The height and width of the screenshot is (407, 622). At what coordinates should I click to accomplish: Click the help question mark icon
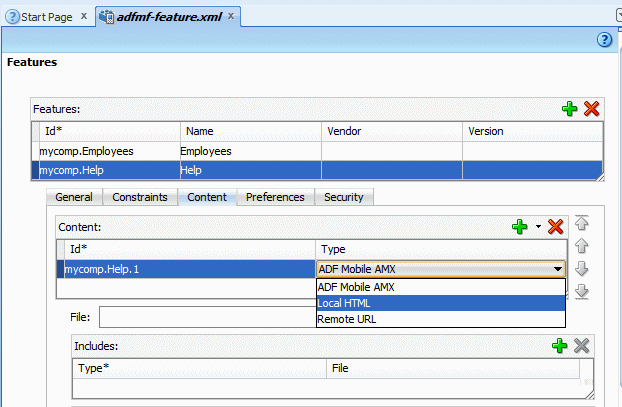tap(604, 40)
